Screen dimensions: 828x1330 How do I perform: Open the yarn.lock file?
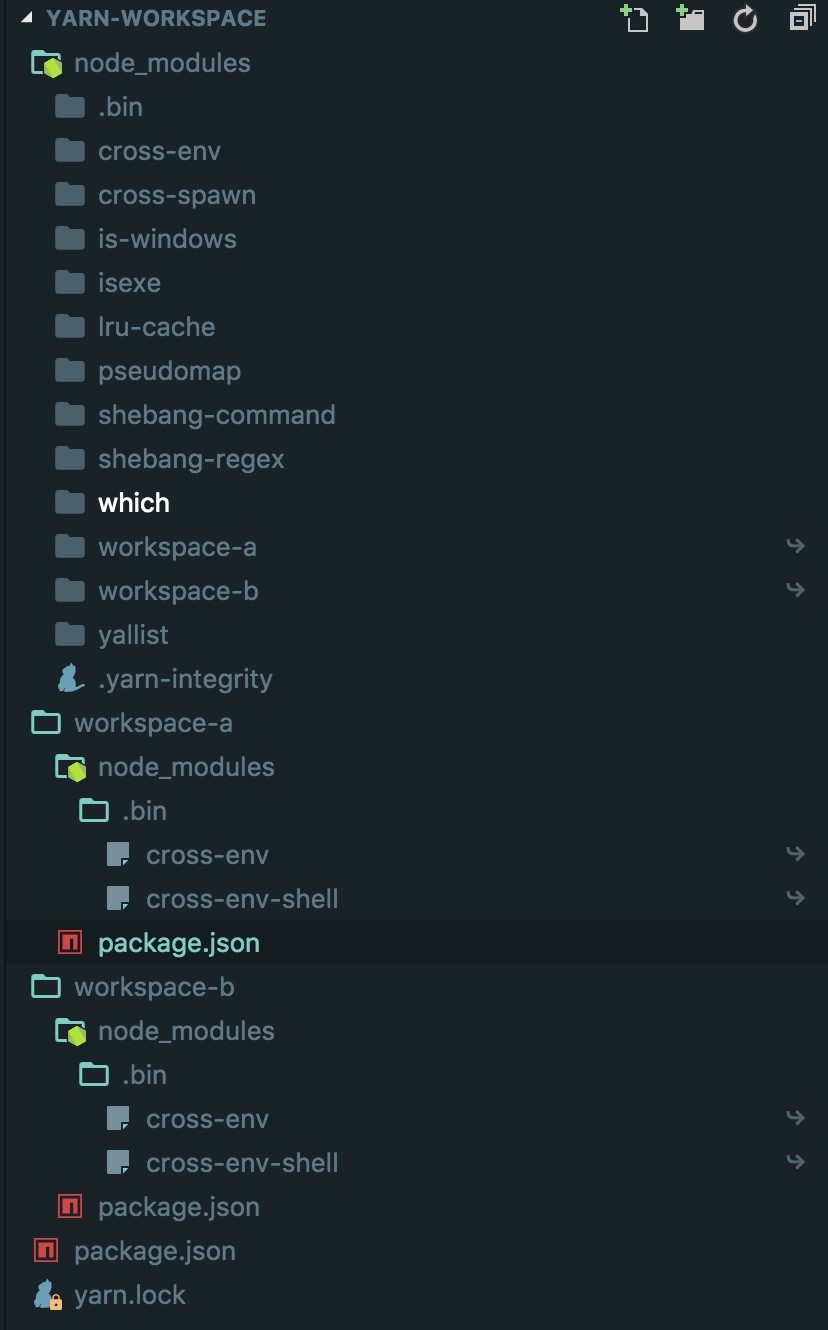point(129,1295)
